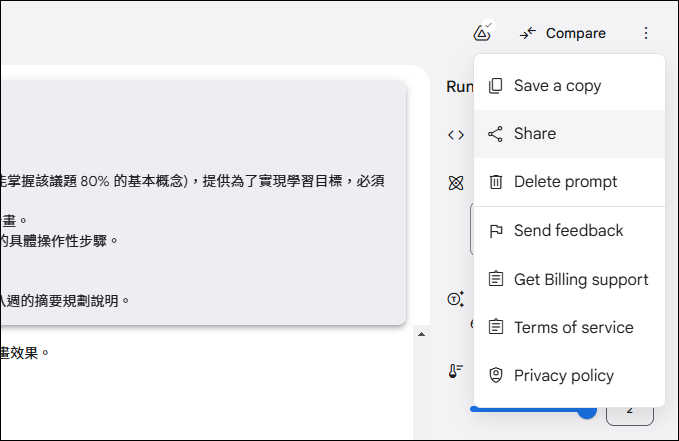Open Send feedback from the menu

pos(568,231)
